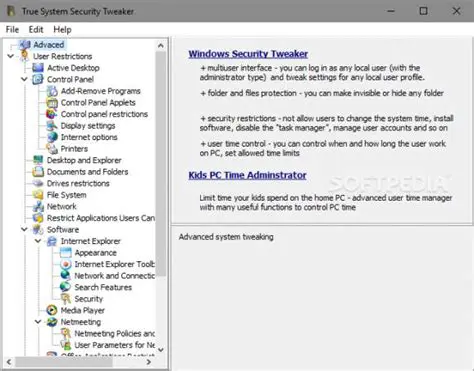The height and width of the screenshot is (371, 474).
Task: Maximize the True System Security Tweaker window
Action: [x=423, y=11]
